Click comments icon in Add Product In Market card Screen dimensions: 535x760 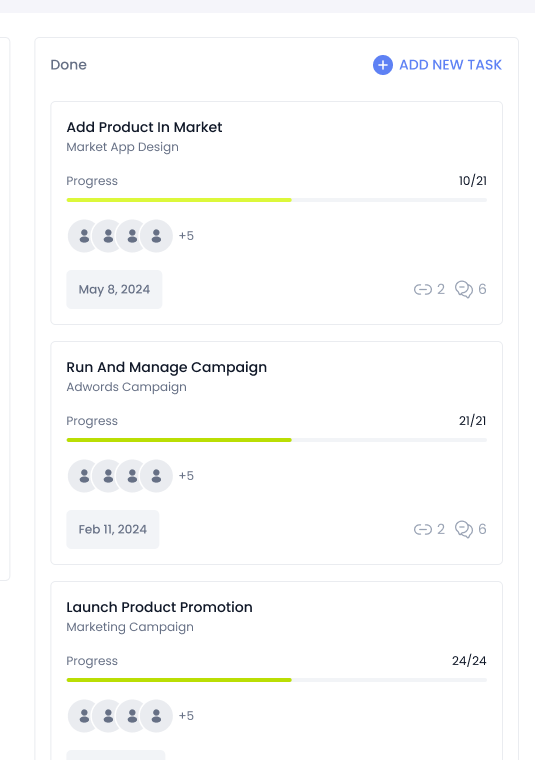(x=464, y=289)
